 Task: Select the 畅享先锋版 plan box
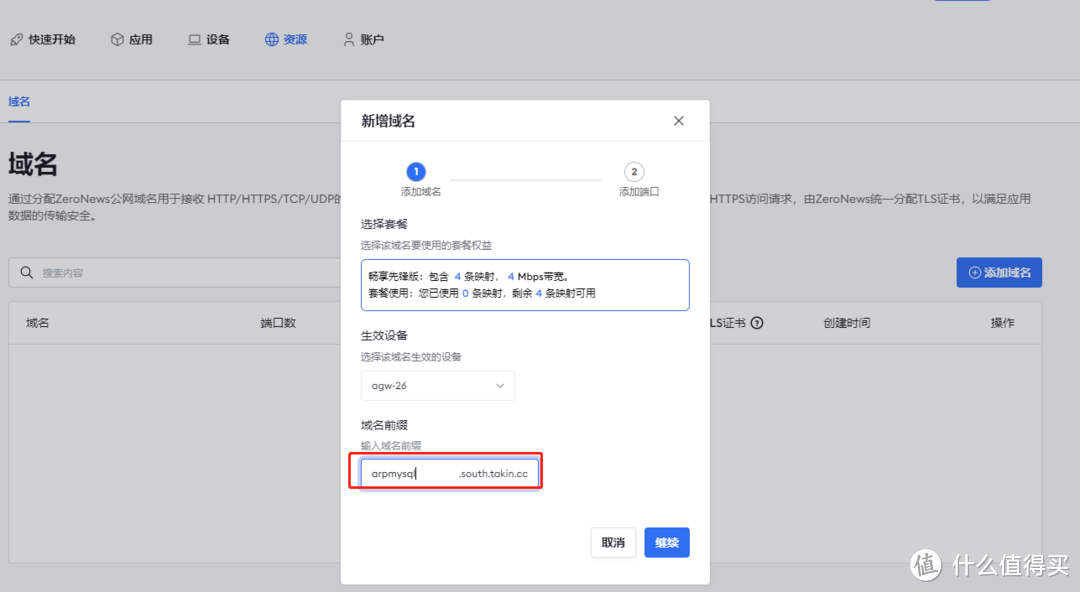(525, 285)
